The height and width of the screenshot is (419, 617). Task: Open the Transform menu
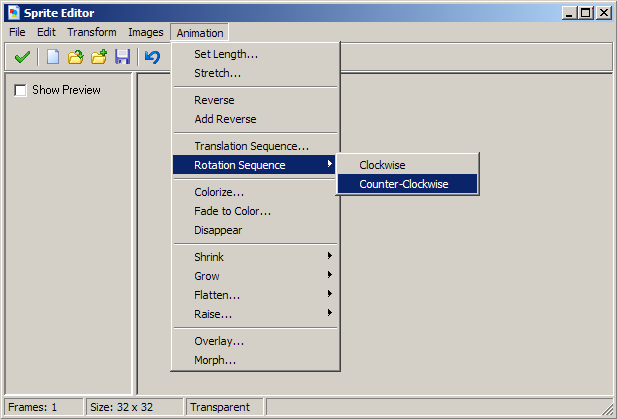(92, 32)
